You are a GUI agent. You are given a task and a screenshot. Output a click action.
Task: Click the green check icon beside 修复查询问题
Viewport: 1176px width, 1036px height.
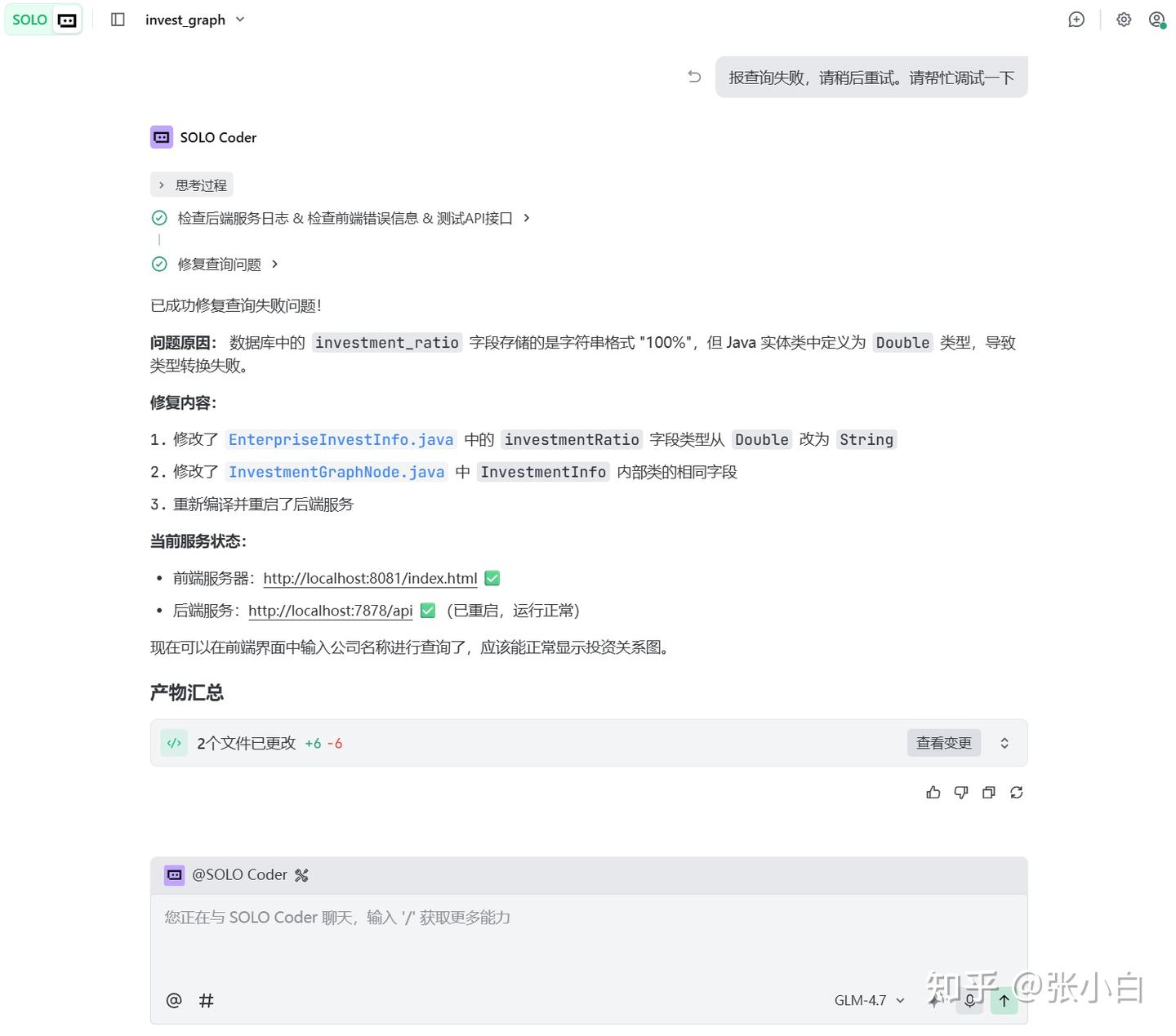click(x=159, y=264)
